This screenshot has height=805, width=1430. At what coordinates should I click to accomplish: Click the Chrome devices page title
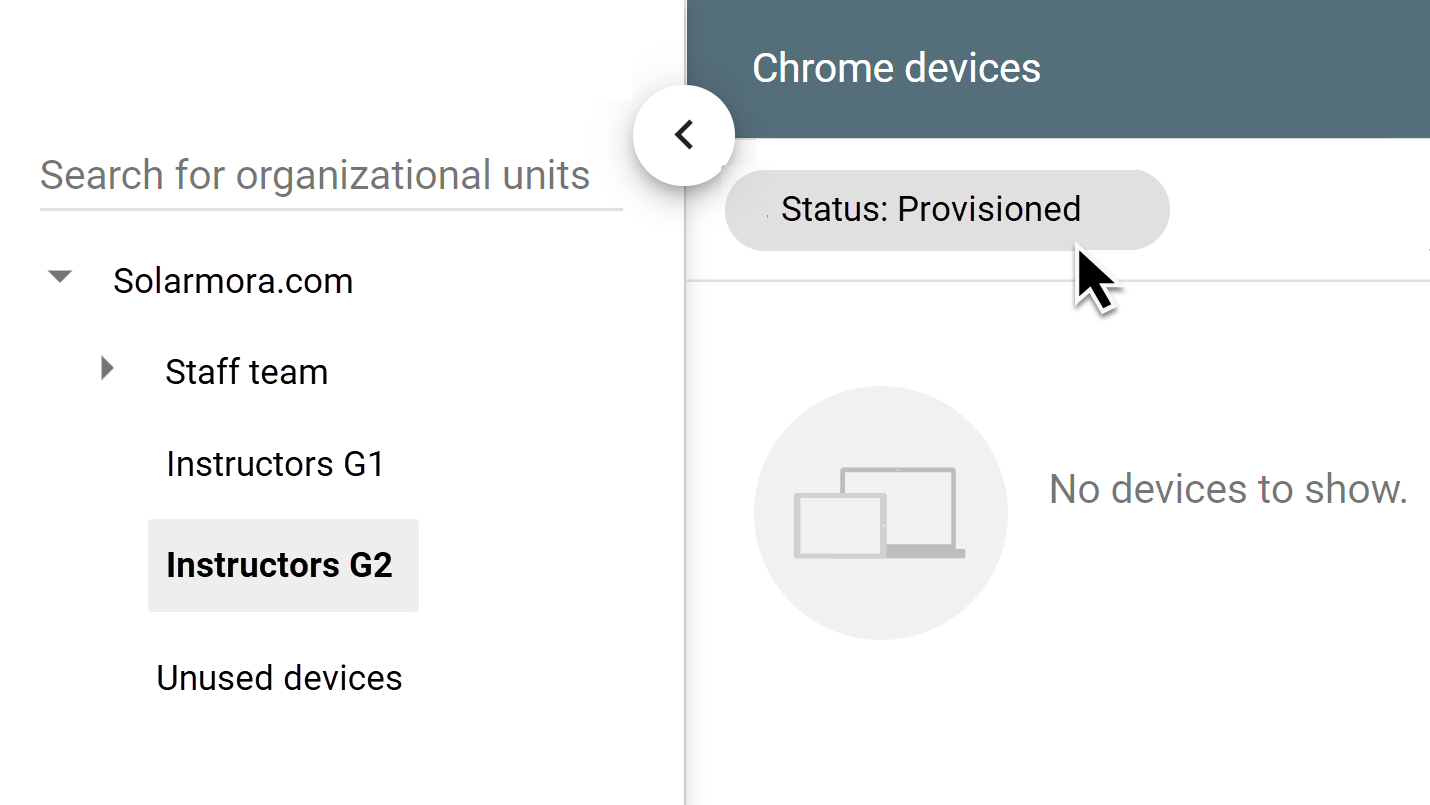point(896,68)
